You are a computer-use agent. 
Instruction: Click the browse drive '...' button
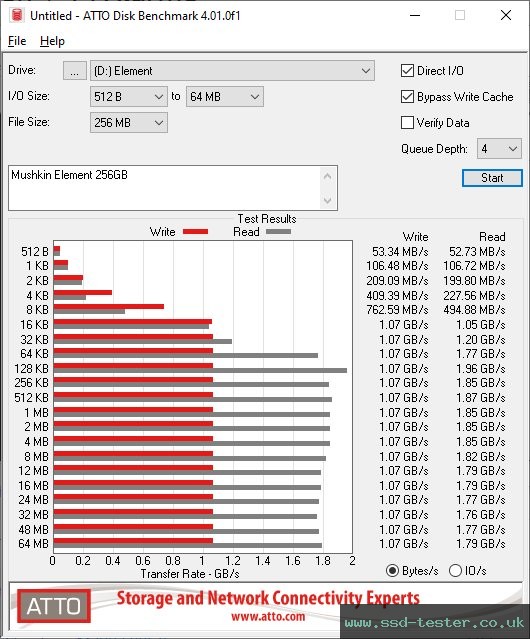75,71
